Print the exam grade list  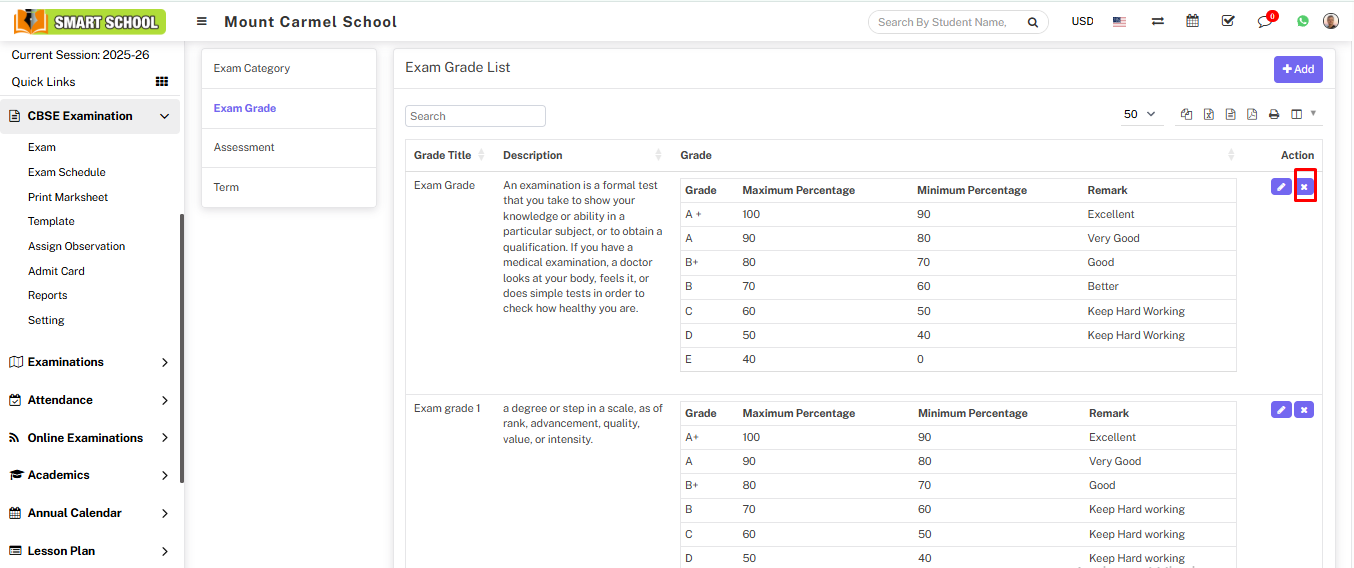(1274, 115)
